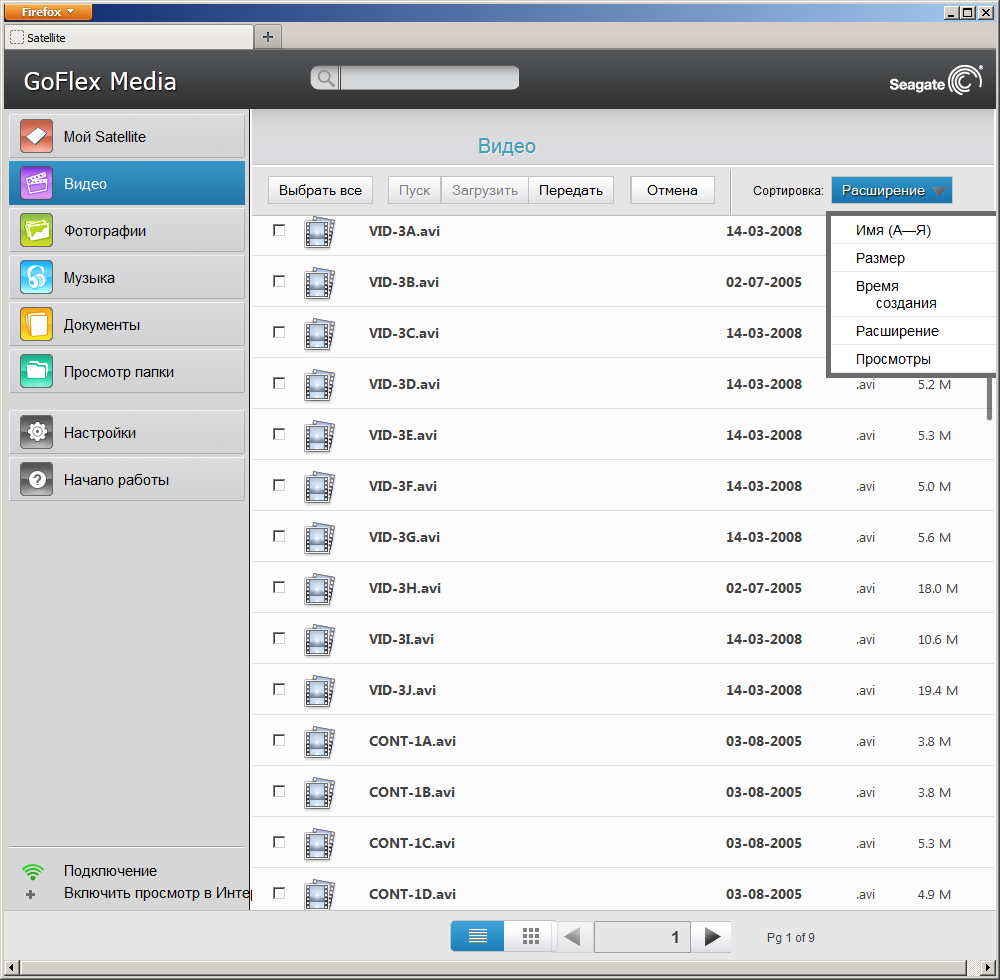The image size is (1000, 980).
Task: Click the film icon of VID-3J.avi
Action: click(x=319, y=691)
